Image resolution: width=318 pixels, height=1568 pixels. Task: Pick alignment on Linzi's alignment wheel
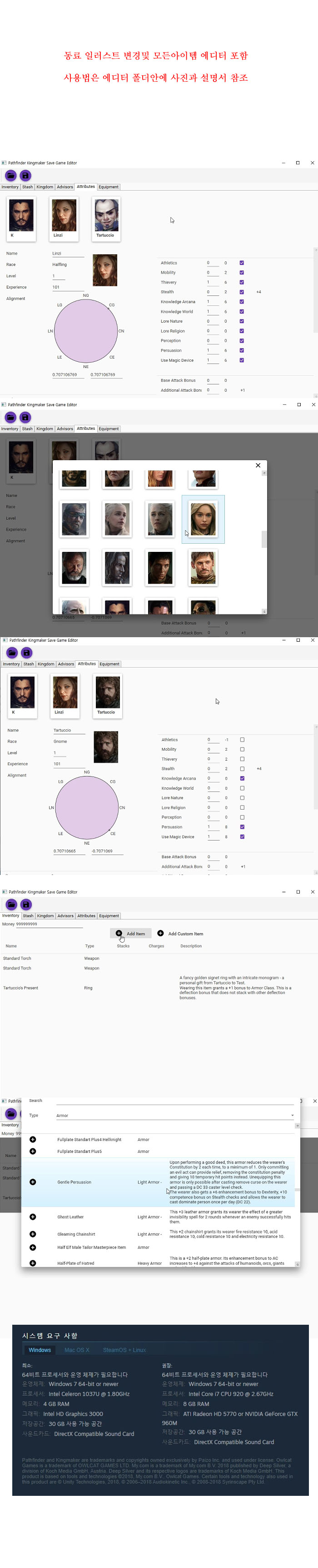(x=86, y=332)
